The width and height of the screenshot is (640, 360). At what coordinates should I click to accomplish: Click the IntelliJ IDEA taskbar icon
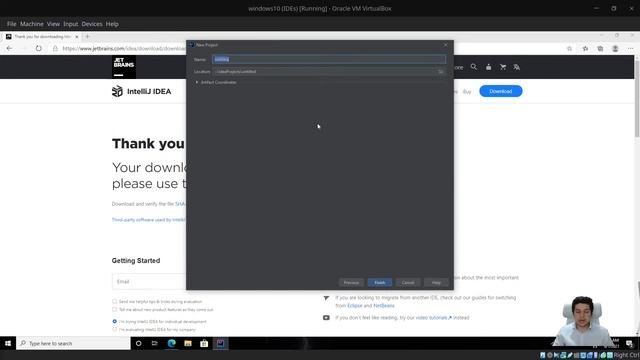(220, 343)
